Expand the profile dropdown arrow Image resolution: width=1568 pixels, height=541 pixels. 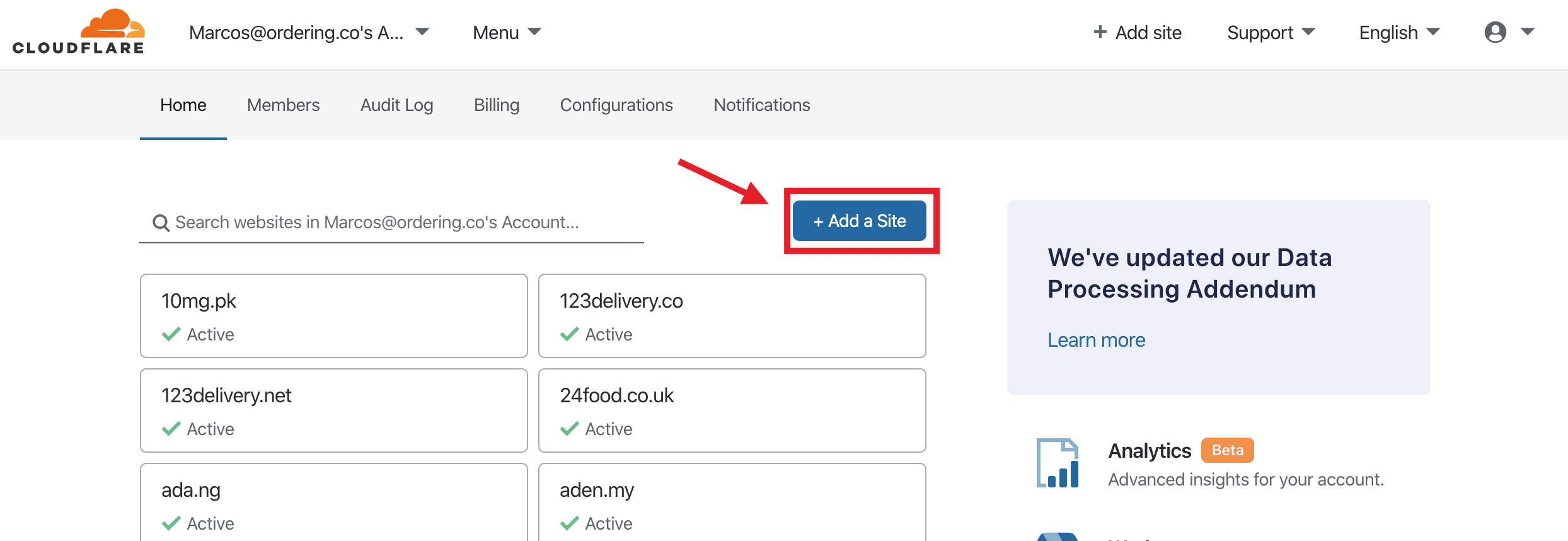1527,32
